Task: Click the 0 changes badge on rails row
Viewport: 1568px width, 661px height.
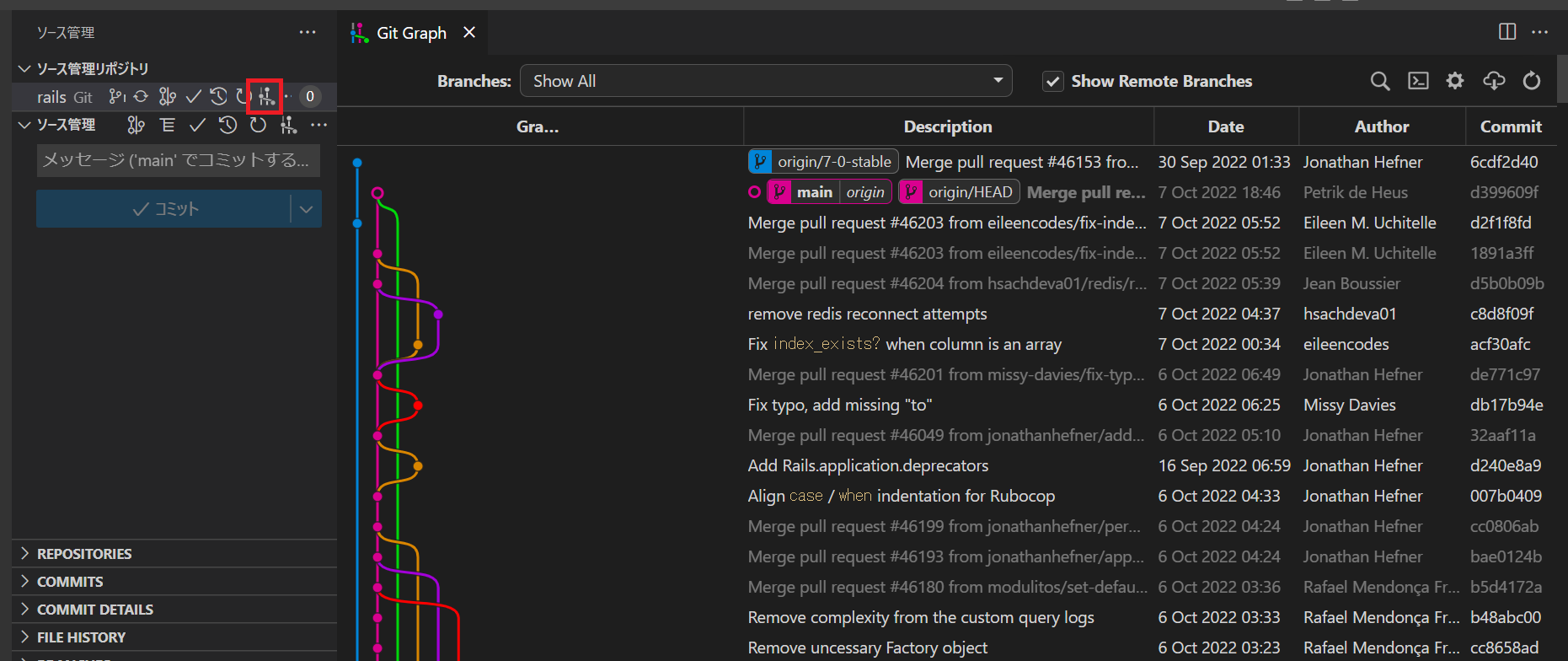Action: click(x=310, y=97)
